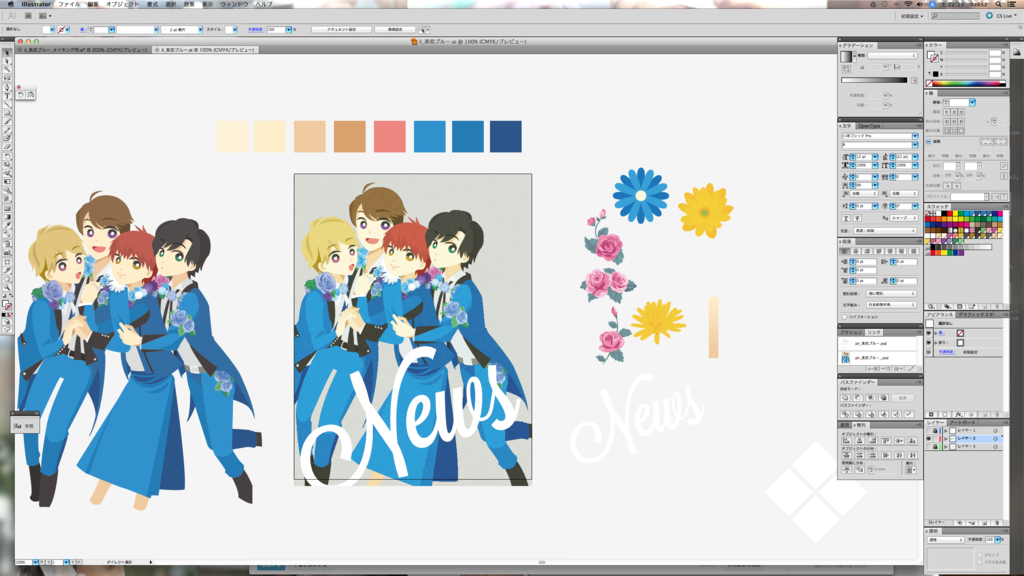Click the Intersect shape mode icon
1024x576 pixels.
click(871, 398)
